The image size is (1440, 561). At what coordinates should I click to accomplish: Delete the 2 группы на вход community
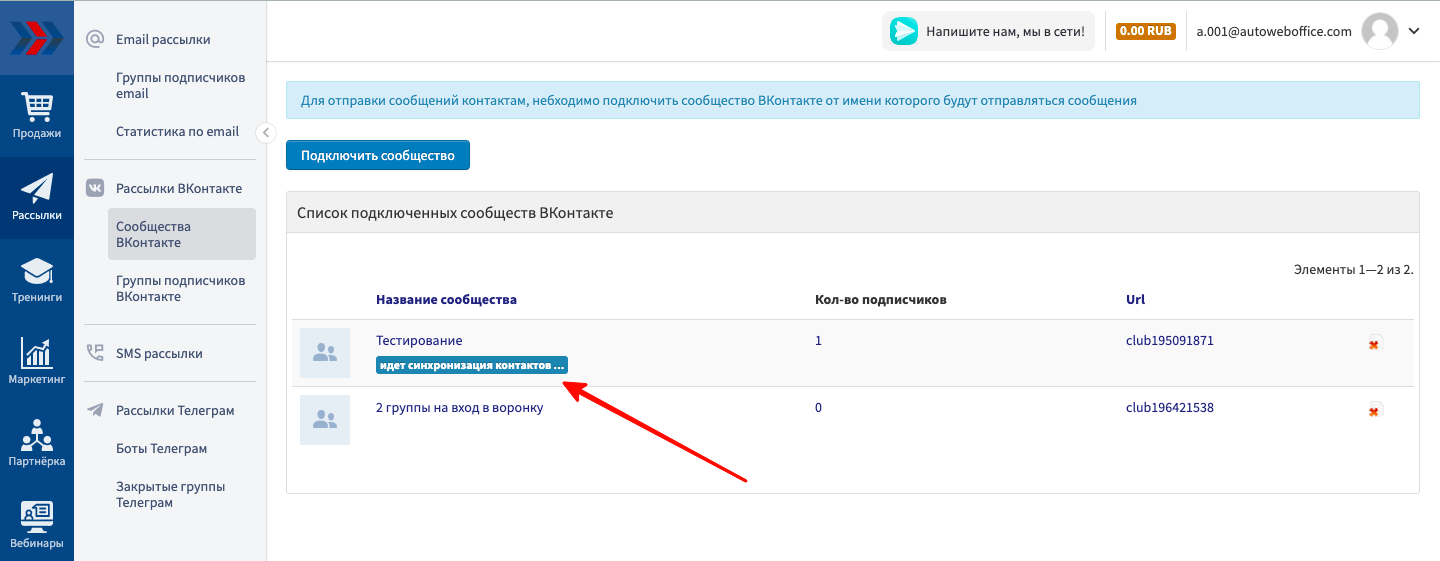(x=1374, y=410)
